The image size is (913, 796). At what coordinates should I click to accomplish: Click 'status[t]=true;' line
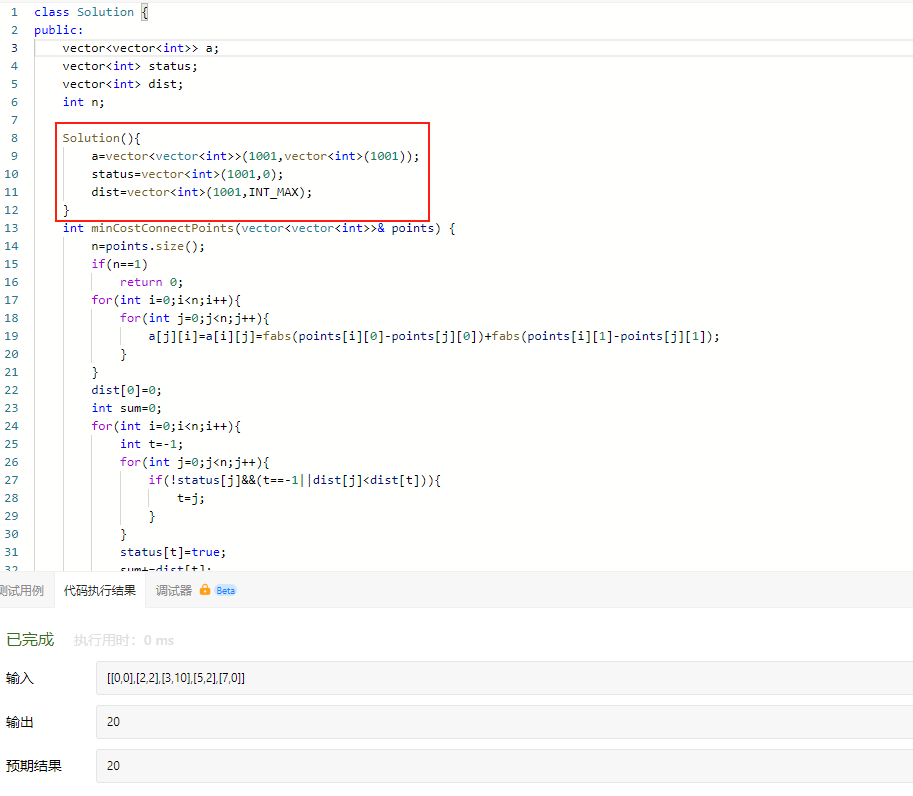click(173, 552)
